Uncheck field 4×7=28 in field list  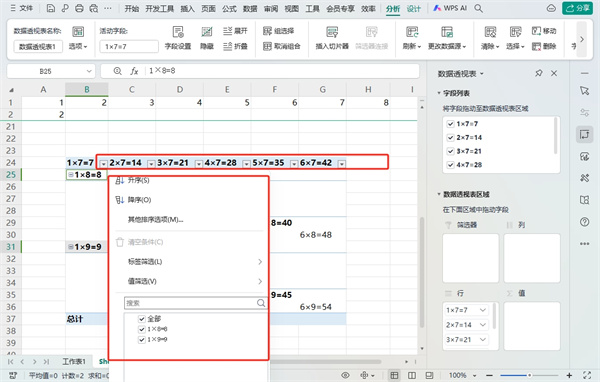pyautogui.click(x=450, y=165)
